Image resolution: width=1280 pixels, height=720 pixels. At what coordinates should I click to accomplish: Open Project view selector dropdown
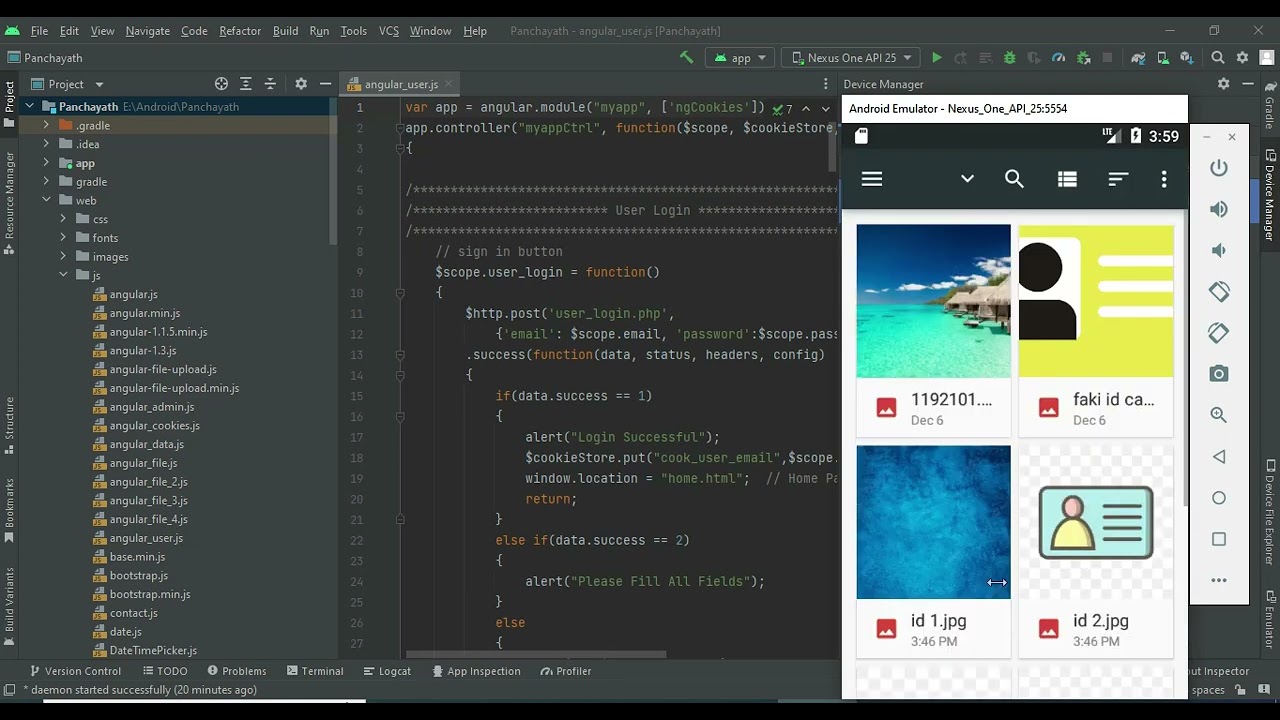point(67,84)
